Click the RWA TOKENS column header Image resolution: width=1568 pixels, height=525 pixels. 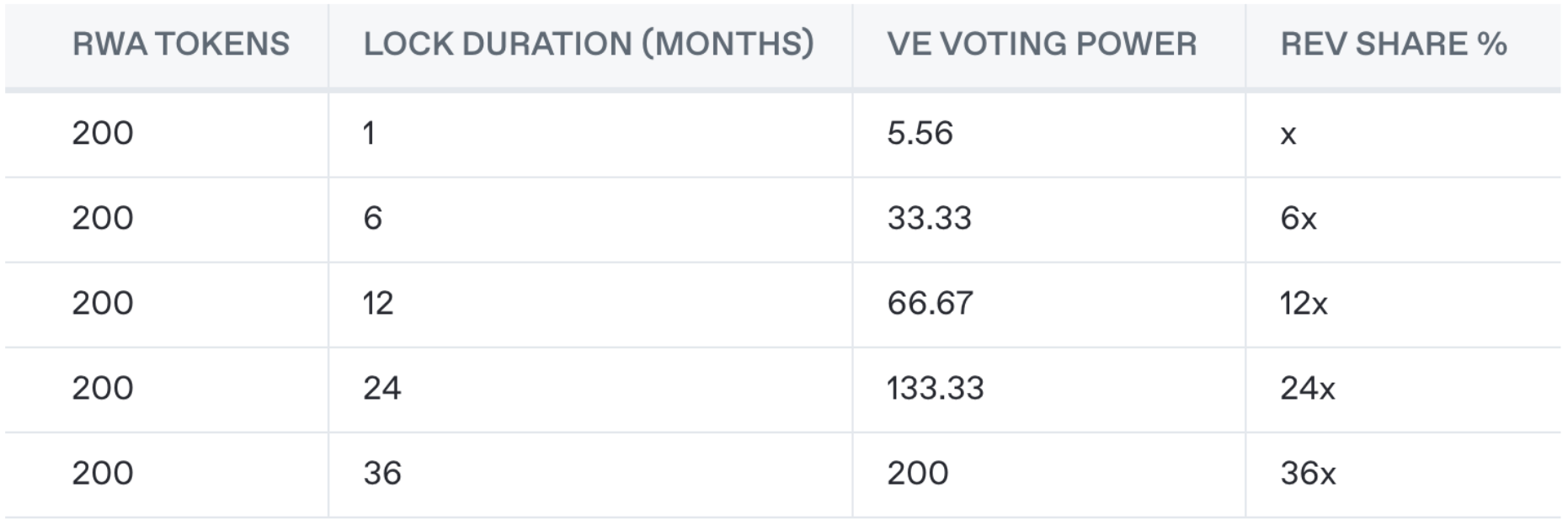click(x=180, y=45)
